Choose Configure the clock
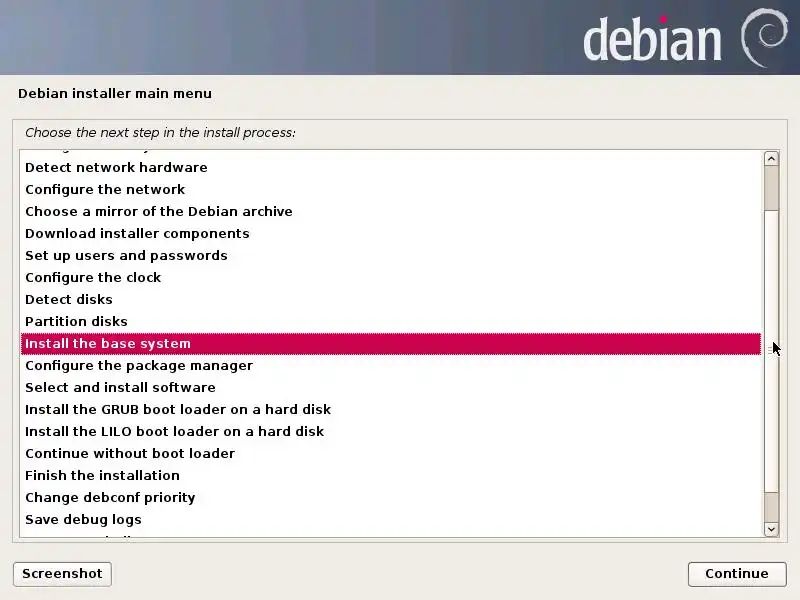The image size is (800, 600). [391, 277]
